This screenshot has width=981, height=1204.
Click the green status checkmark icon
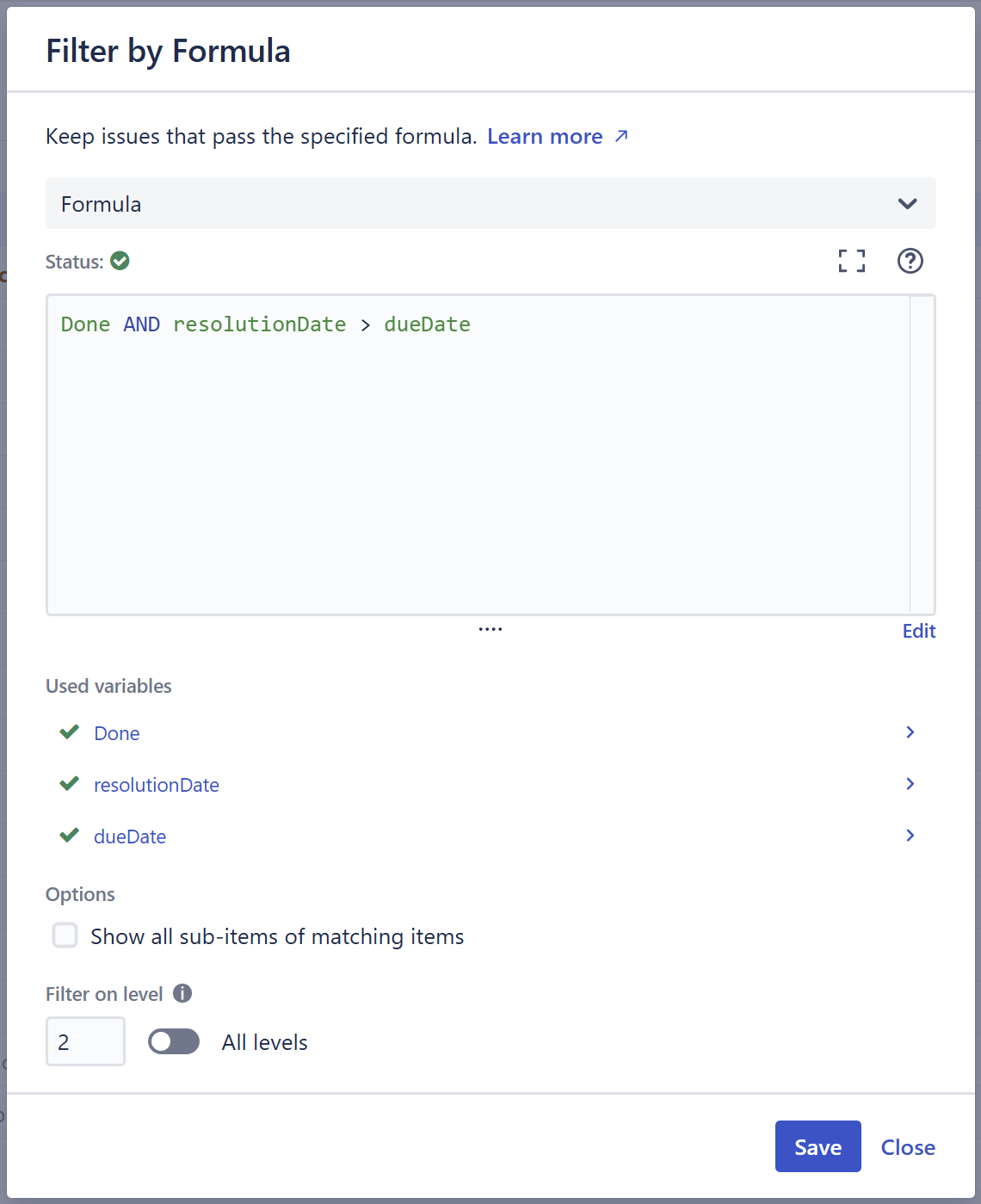(120, 261)
